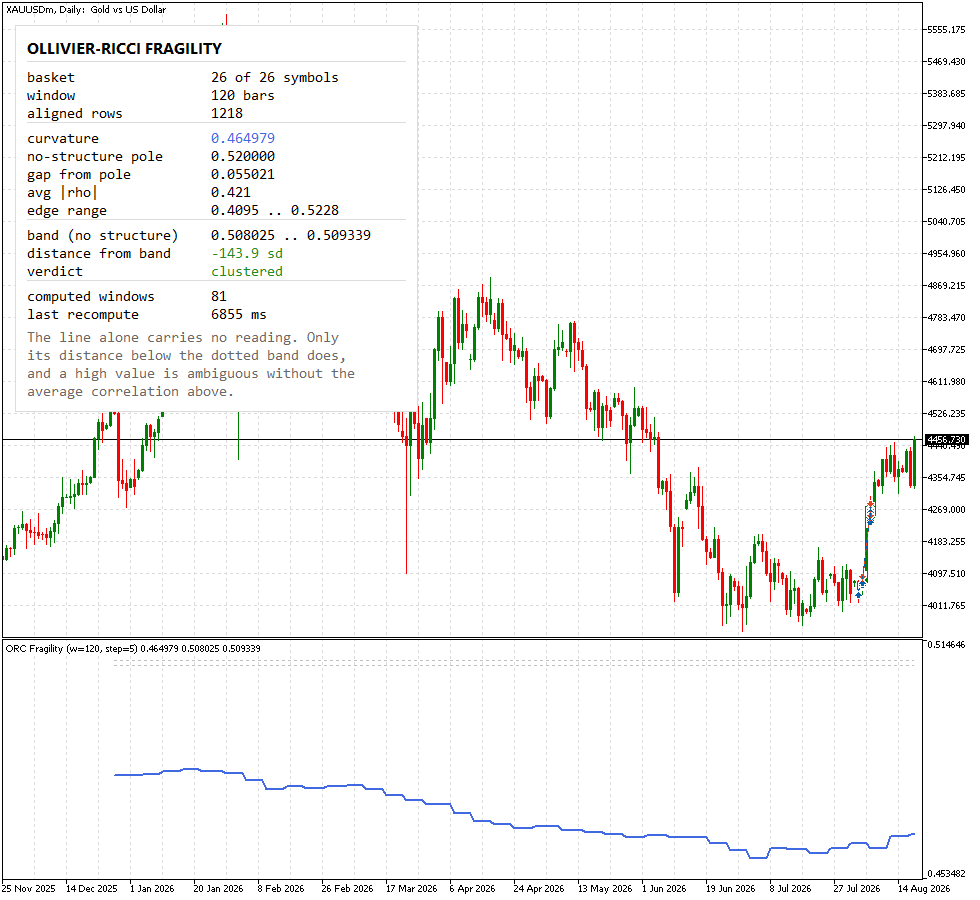This screenshot has height=900, width=980.
Task: Select the band range "0.508025 .. 0.509339" in the panel
Action: 291,236
